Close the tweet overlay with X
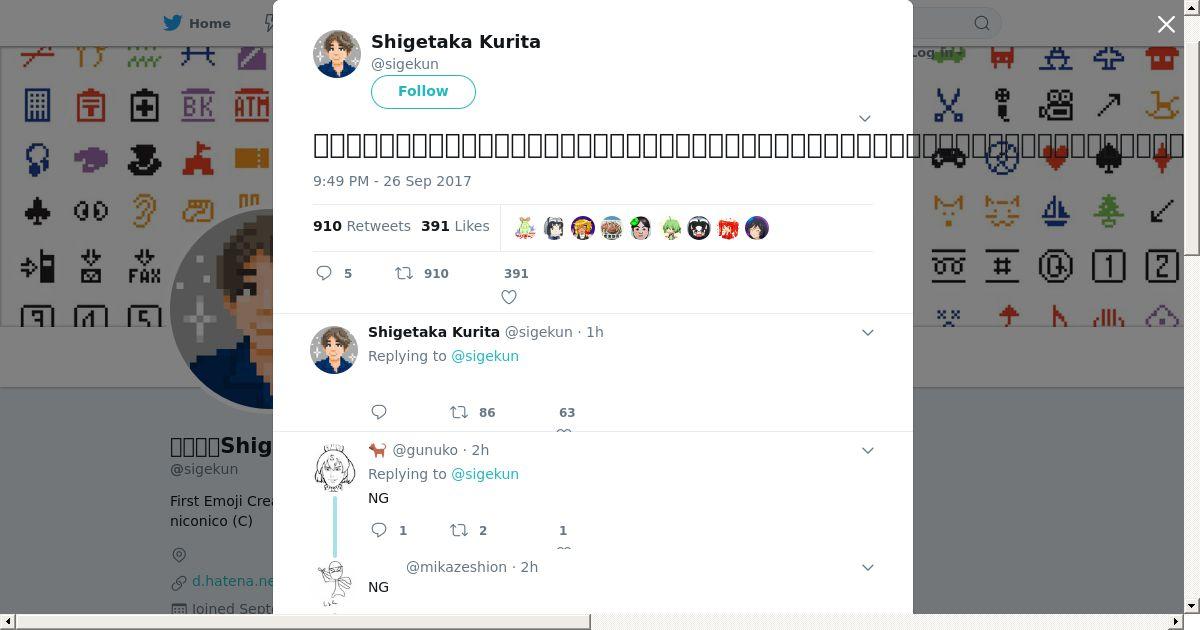 point(1166,24)
